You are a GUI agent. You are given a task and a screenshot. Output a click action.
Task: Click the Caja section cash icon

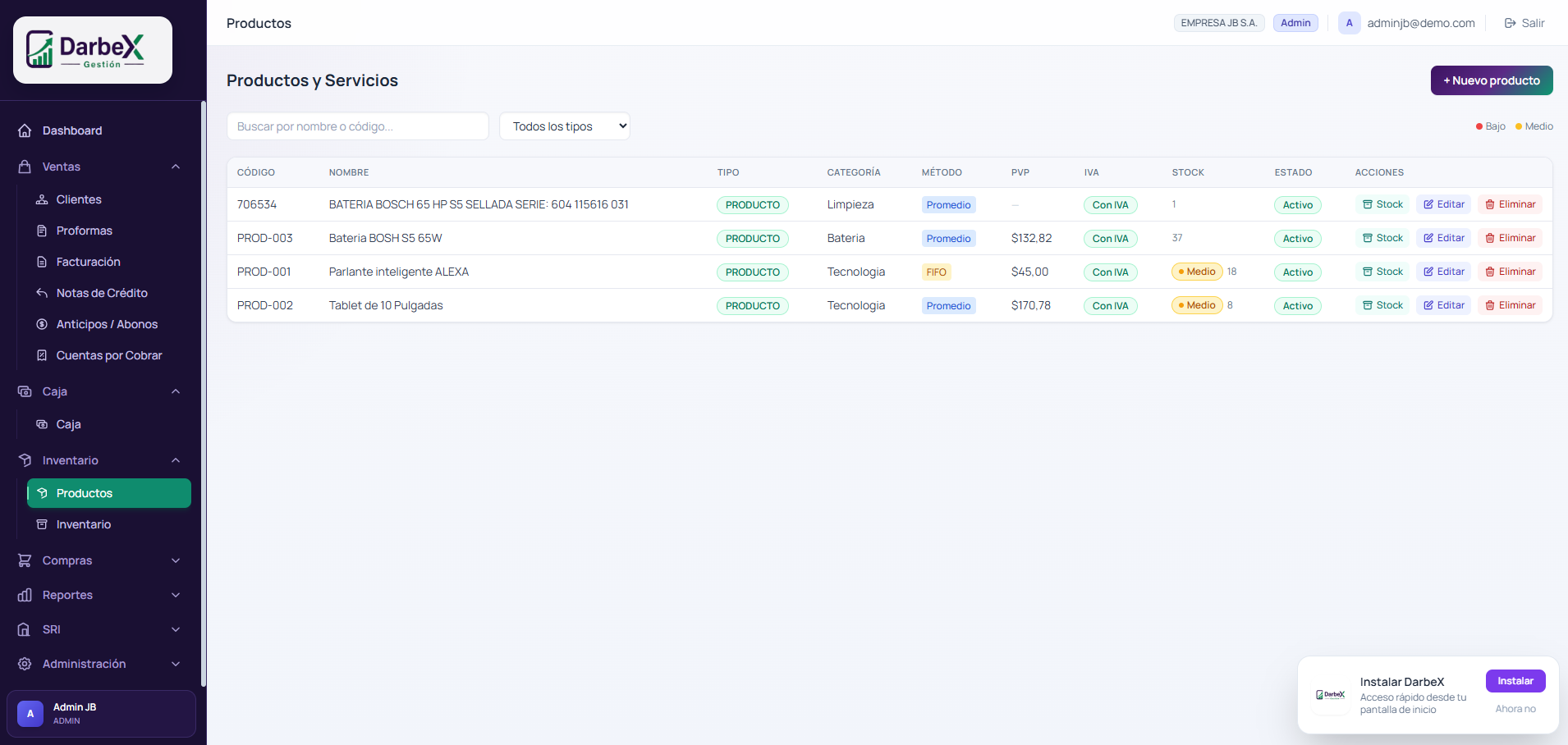click(25, 391)
